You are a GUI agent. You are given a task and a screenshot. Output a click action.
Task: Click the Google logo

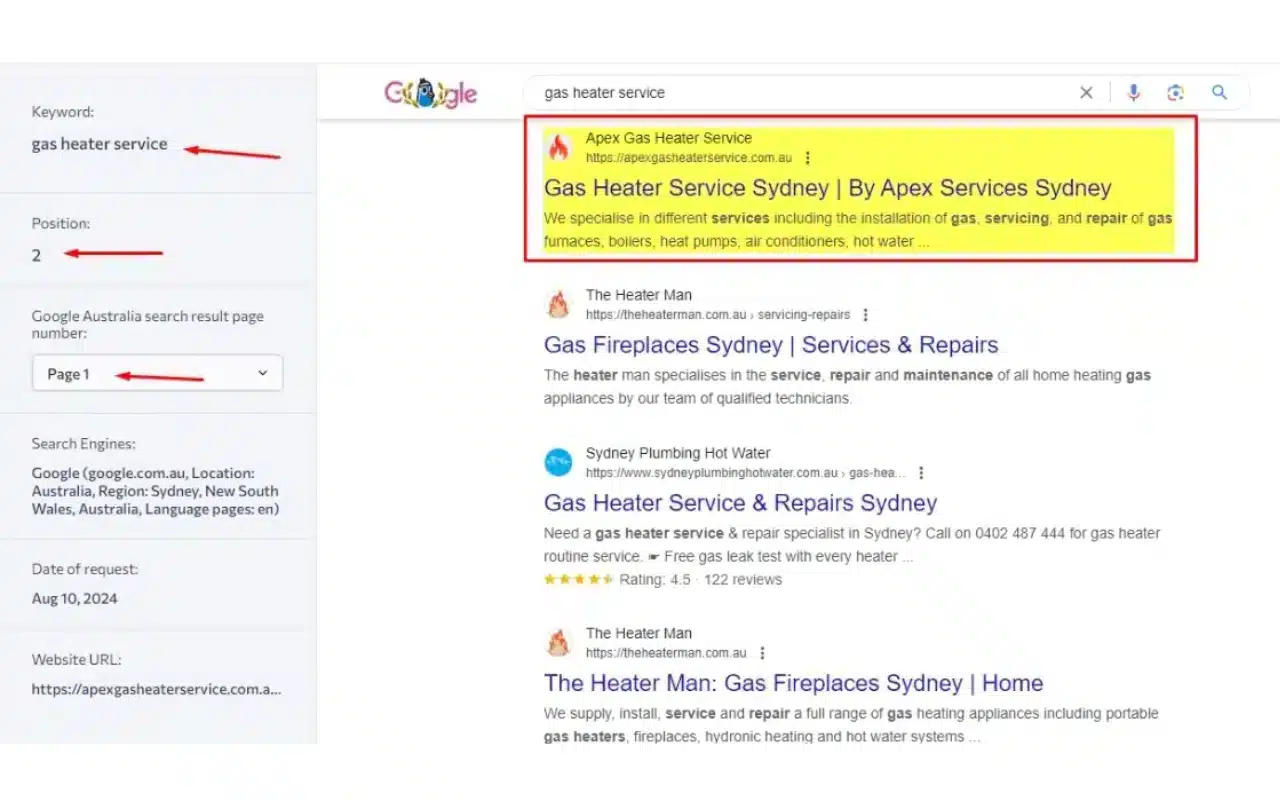431,93
